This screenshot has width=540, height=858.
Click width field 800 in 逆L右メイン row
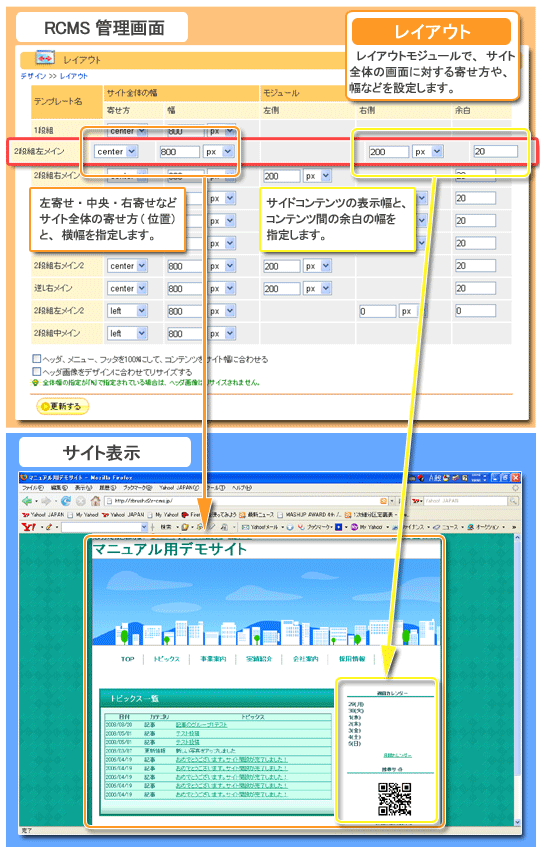(x=186, y=288)
